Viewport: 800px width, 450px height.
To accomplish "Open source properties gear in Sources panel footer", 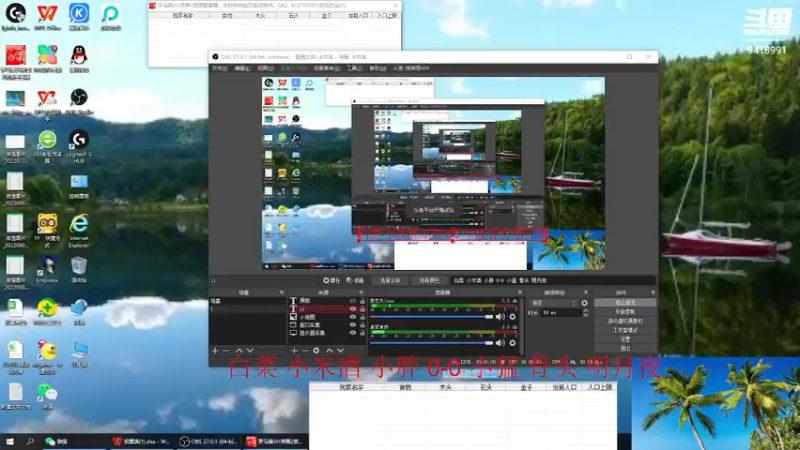I will click(316, 351).
